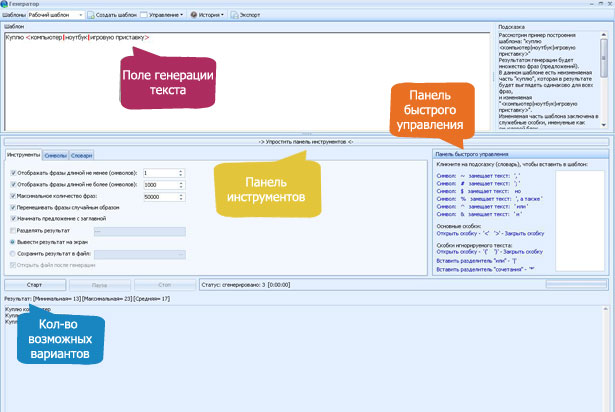Click Открыть скобку under Основные скобки
The width and height of the screenshot is (615, 412).
point(463,233)
